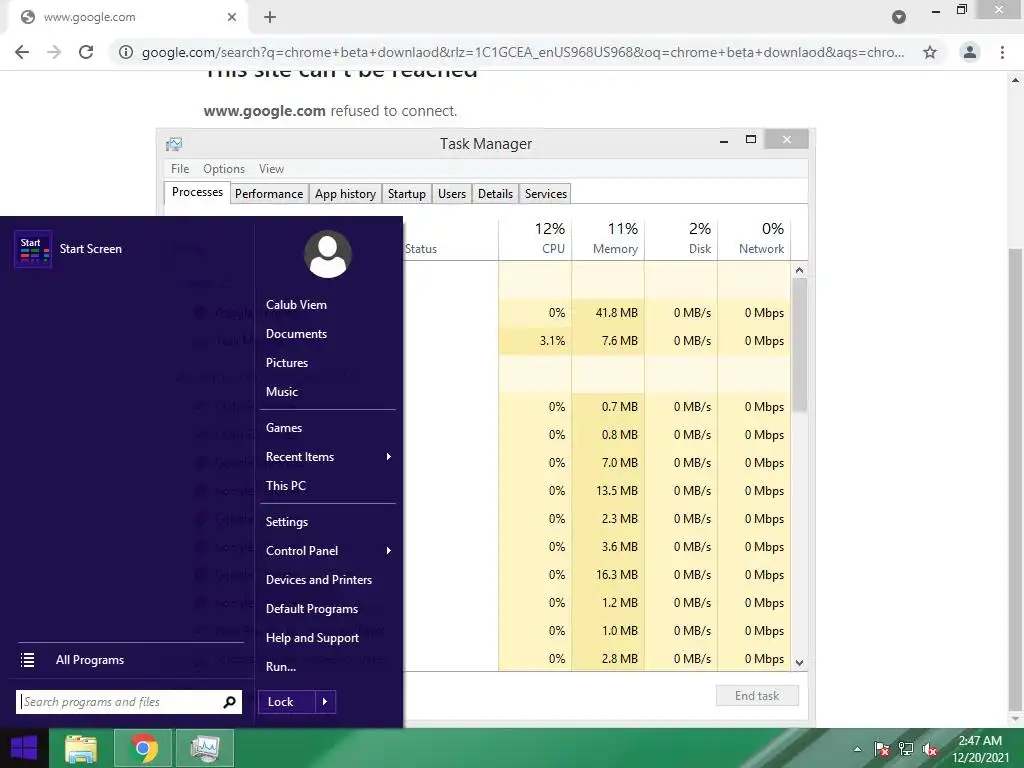Click Action Center flag tray icon
1024x768 pixels.
click(882, 749)
